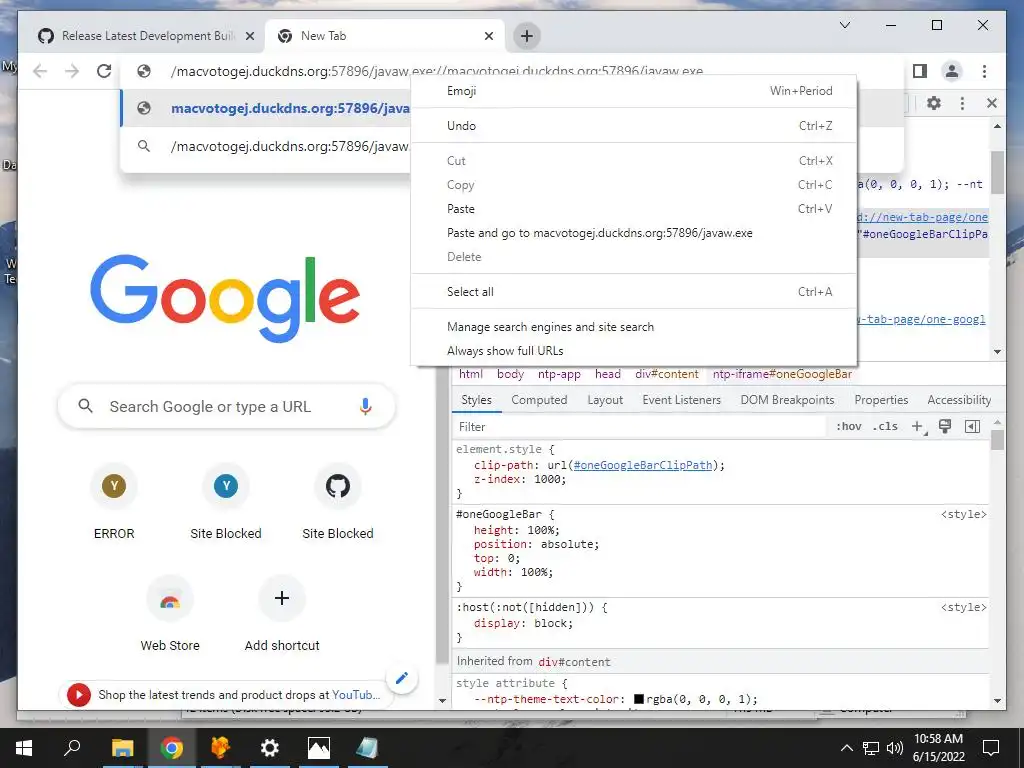Open the ERROR shortcut tile
1024x768 pixels.
(114, 503)
